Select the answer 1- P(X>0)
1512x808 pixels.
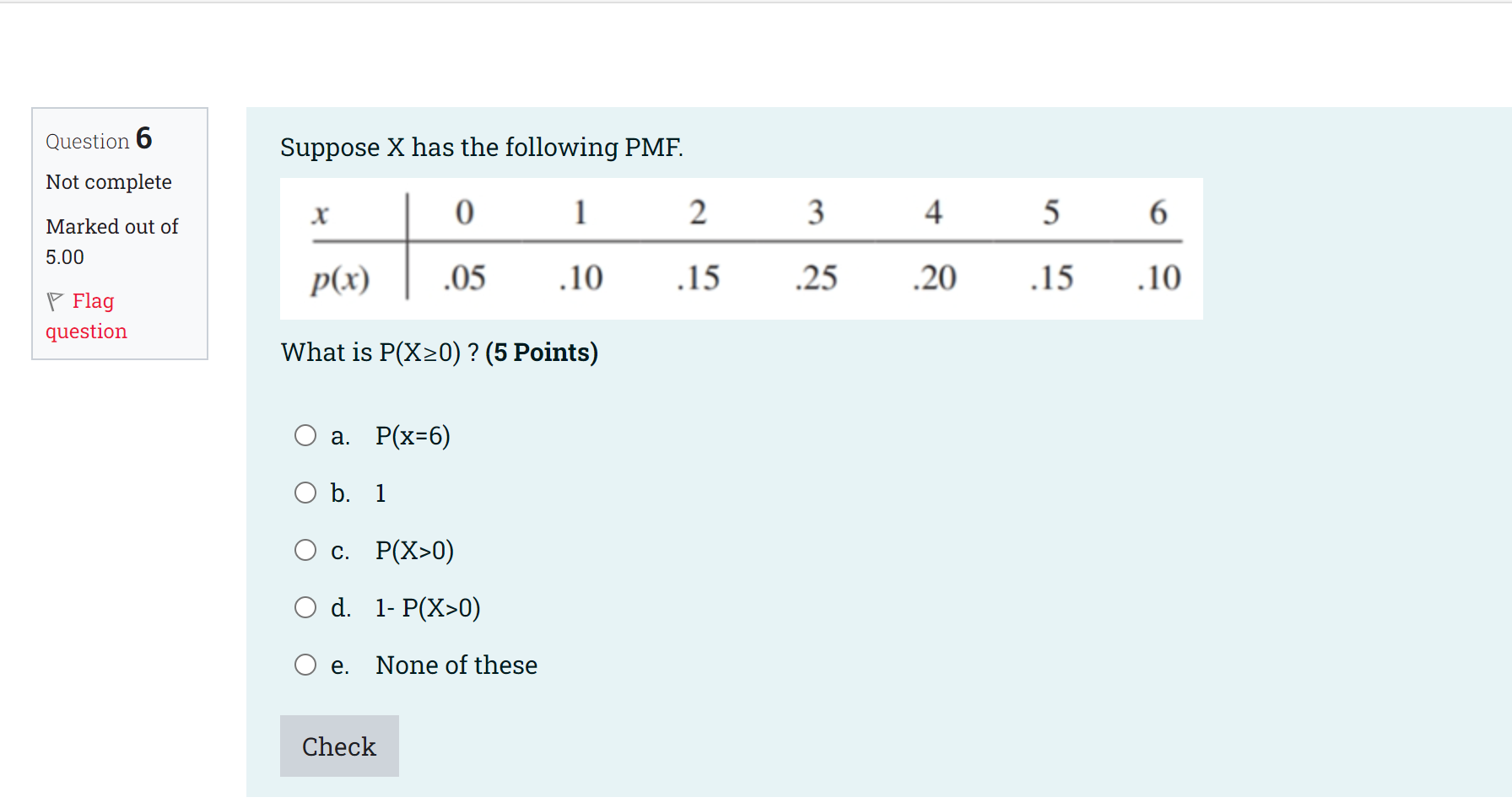(x=428, y=607)
